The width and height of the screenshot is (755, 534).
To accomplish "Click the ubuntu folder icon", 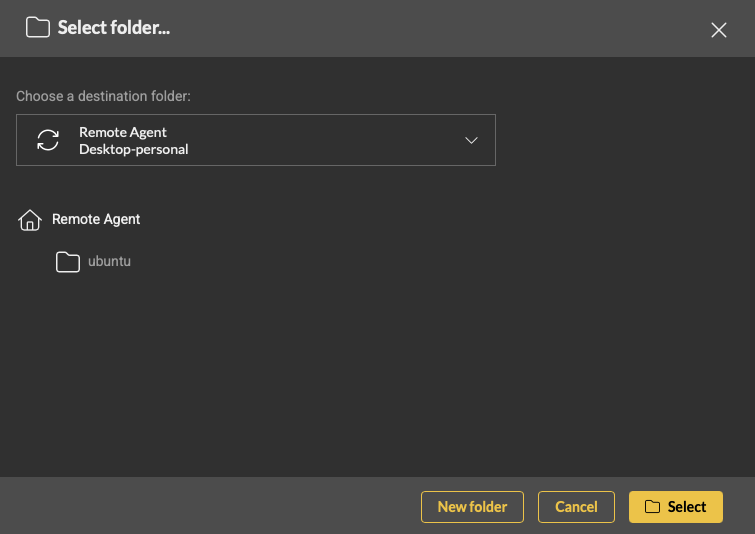I will coord(68,262).
